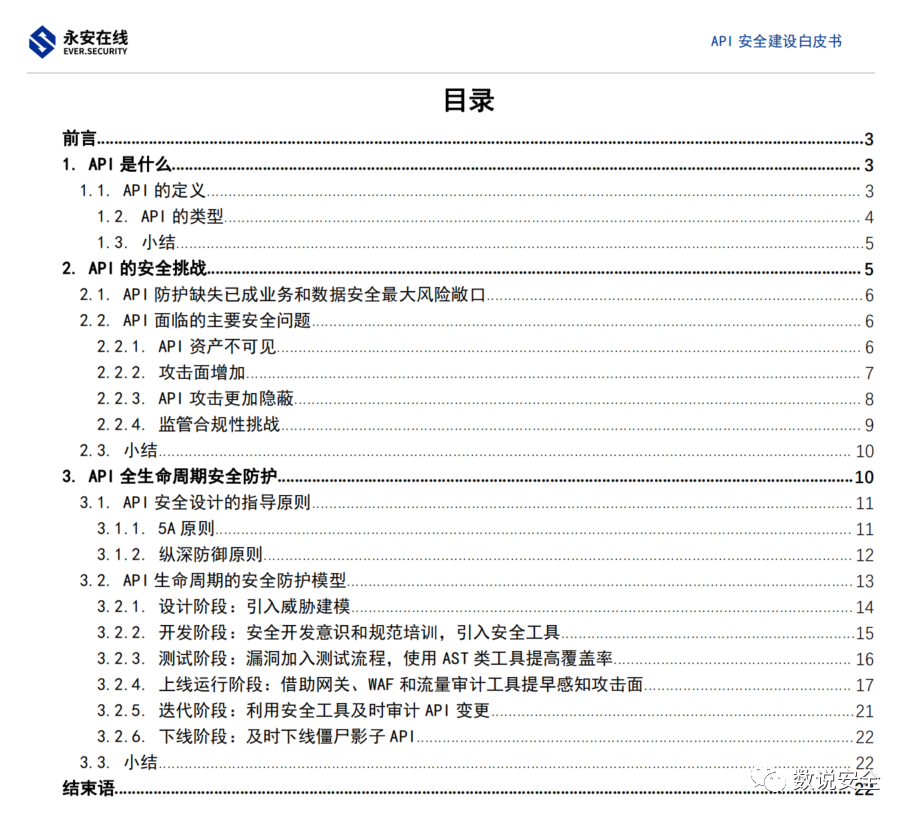Viewport: 910px width, 820px height.
Task: Click page number 13 of 安全防护模型 row
Action: pos(865,581)
